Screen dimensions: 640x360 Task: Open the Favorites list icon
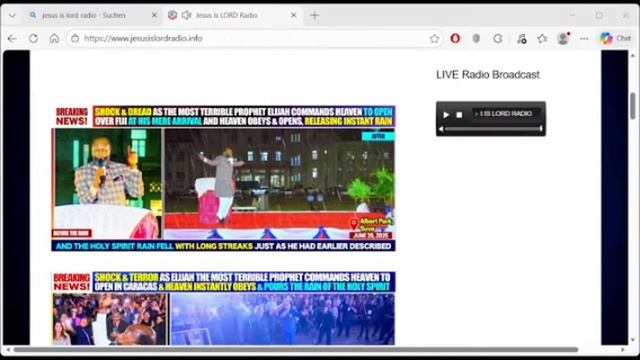[x=542, y=38]
